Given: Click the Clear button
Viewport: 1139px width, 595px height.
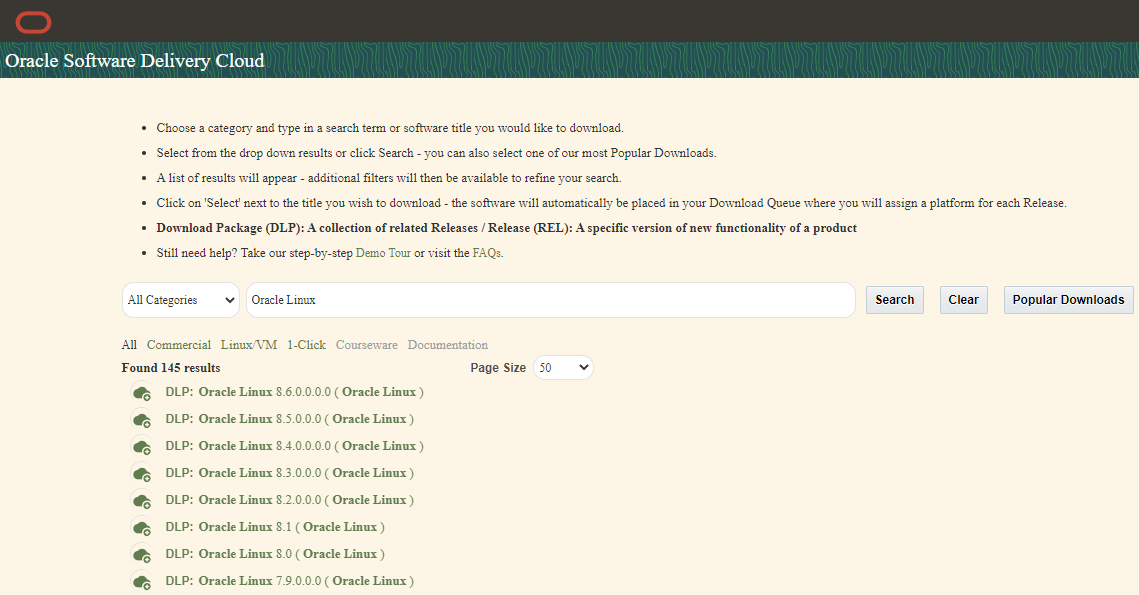Looking at the screenshot, I should [x=962, y=299].
